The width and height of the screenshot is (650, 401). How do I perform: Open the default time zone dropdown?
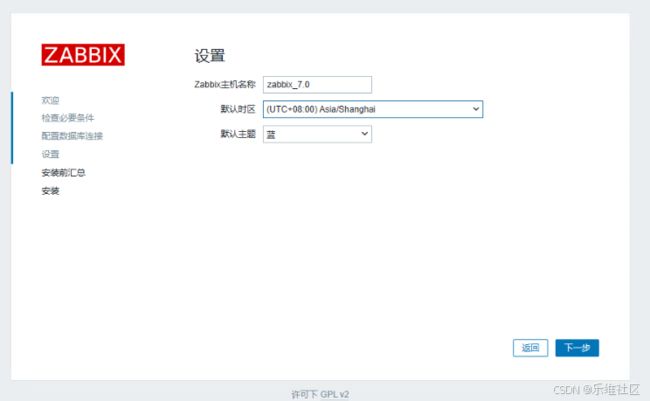tap(373, 109)
